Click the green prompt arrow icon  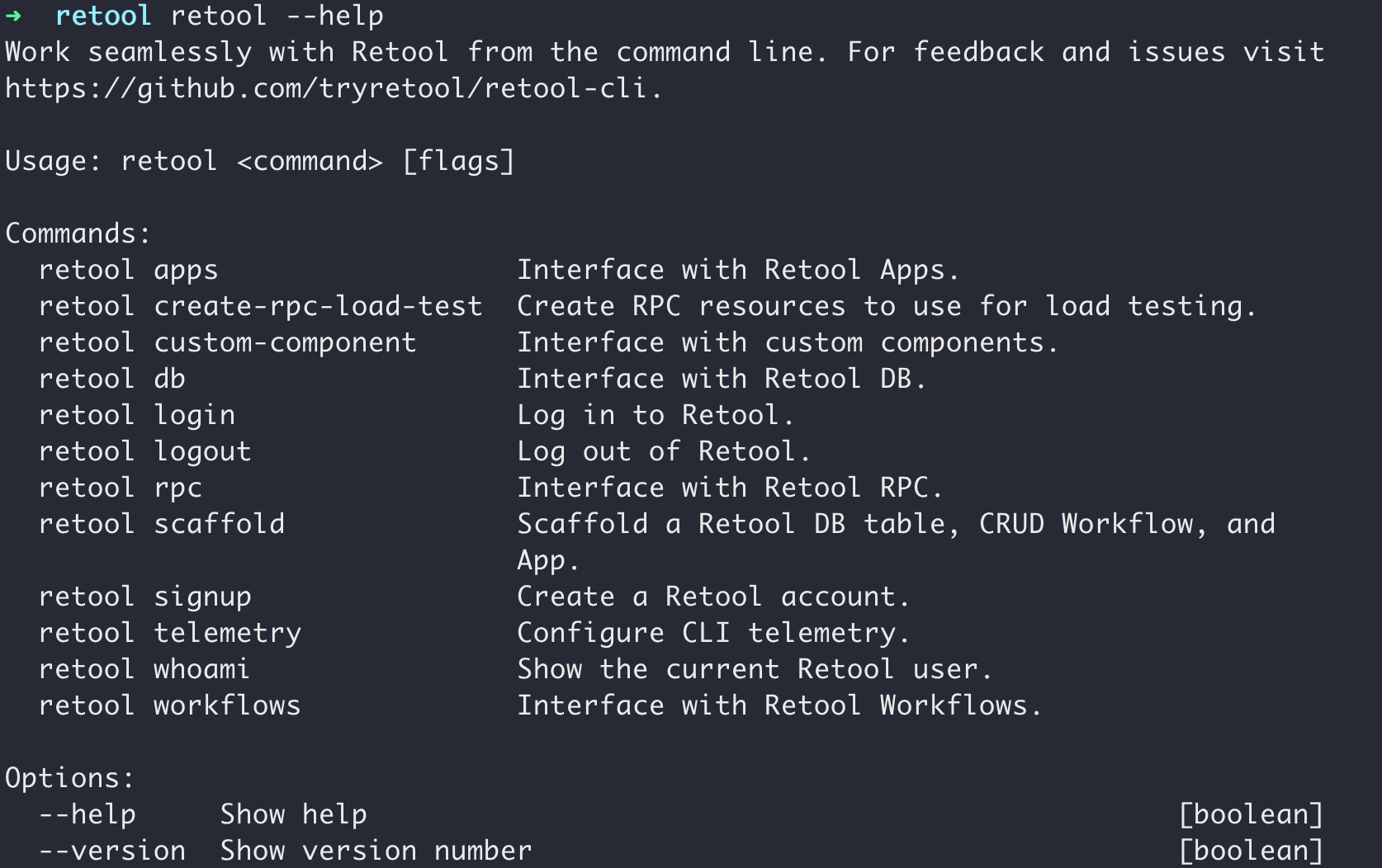14,16
